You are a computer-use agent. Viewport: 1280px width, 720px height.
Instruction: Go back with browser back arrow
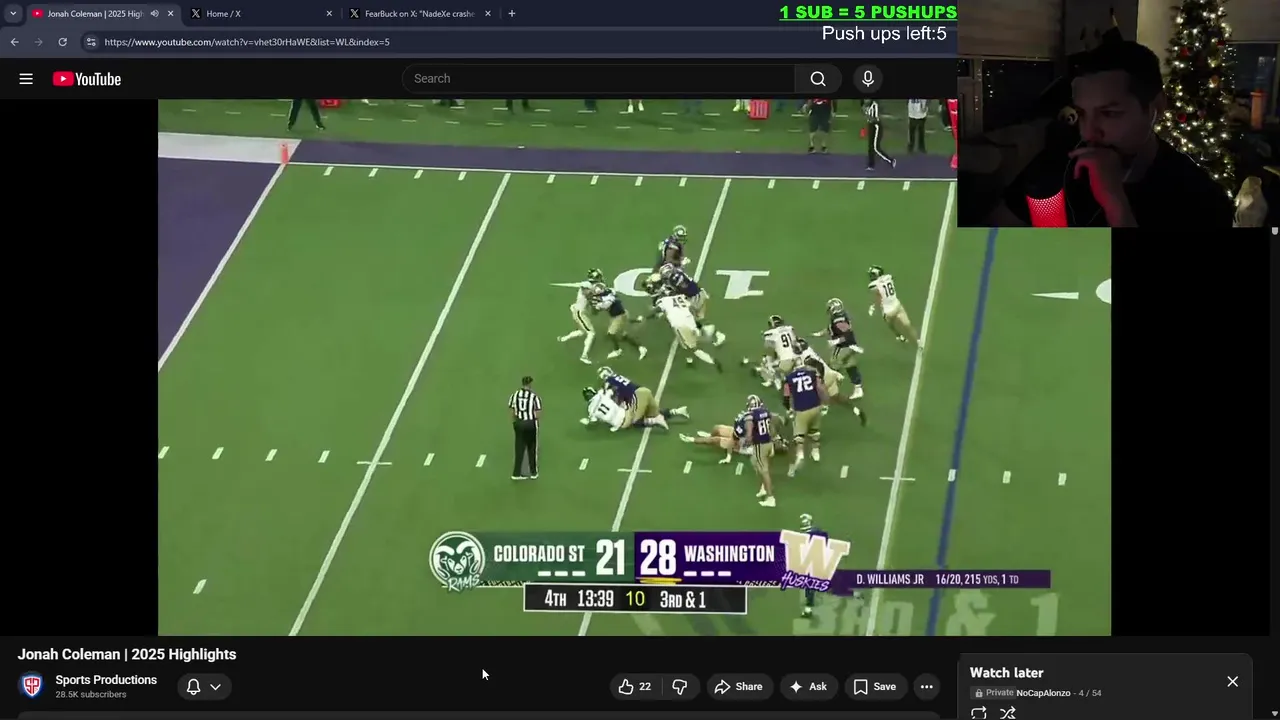[x=14, y=42]
